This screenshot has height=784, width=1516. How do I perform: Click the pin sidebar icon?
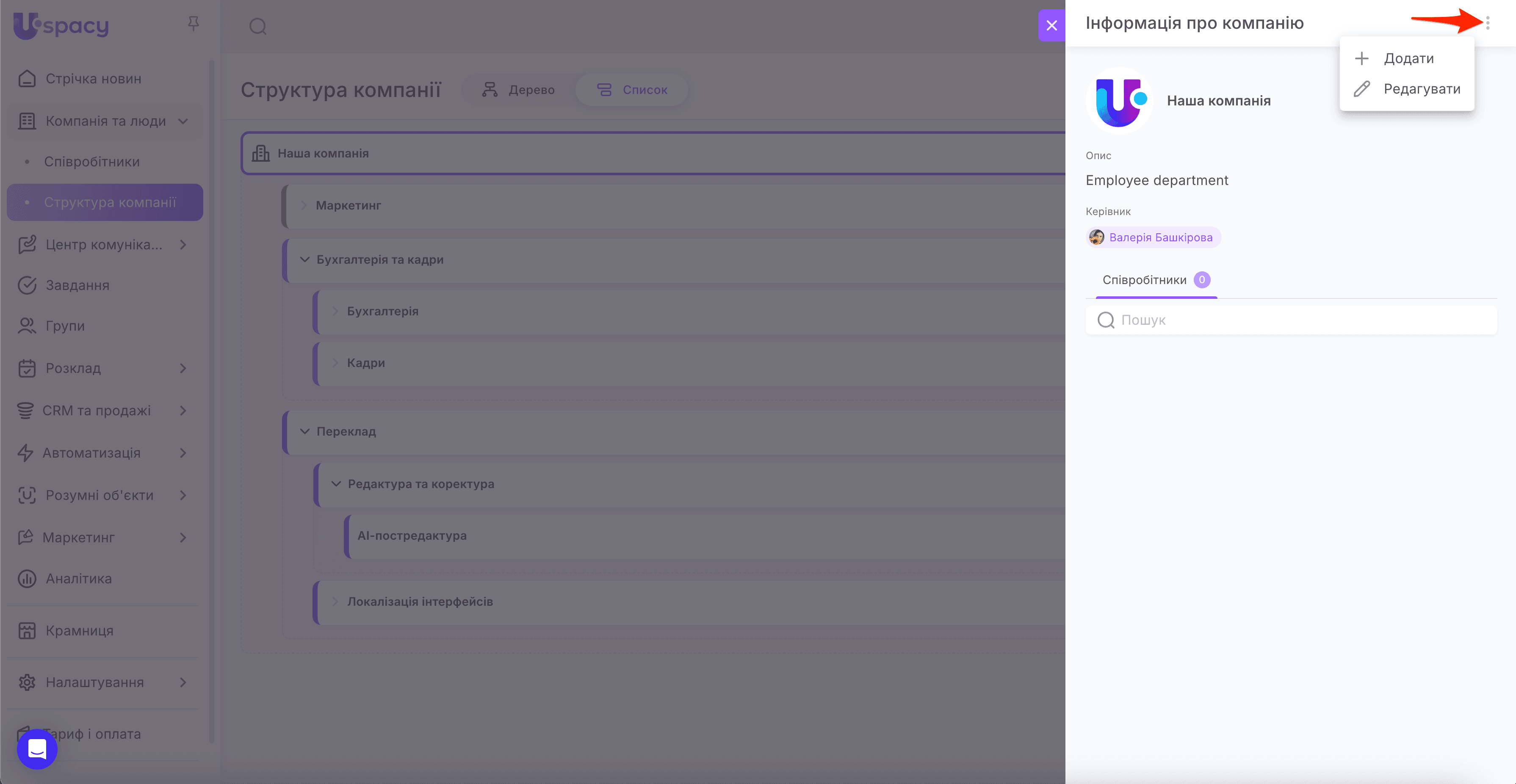(x=193, y=24)
